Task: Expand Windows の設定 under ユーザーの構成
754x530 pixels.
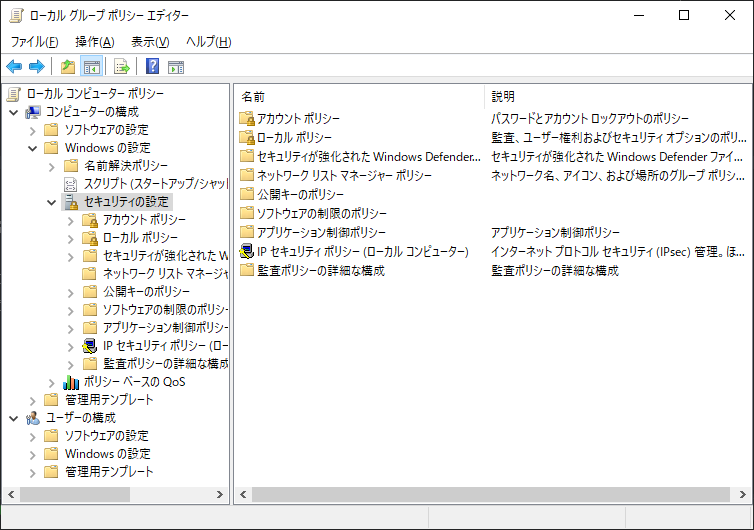Action: (x=33, y=454)
